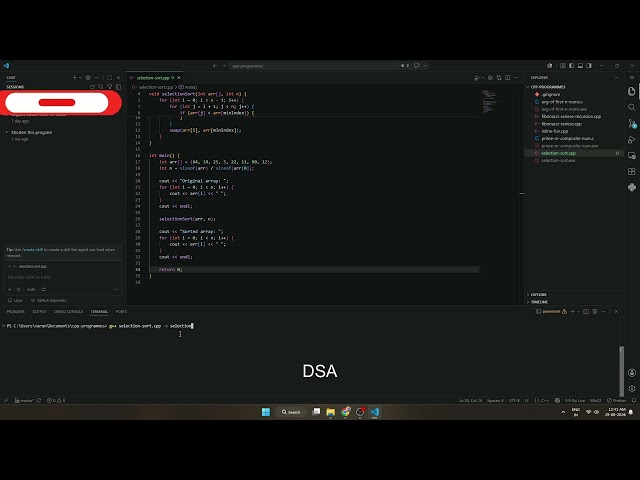Open the new terminal dropdown arrow
The height and width of the screenshot is (480, 640).
[578, 311]
